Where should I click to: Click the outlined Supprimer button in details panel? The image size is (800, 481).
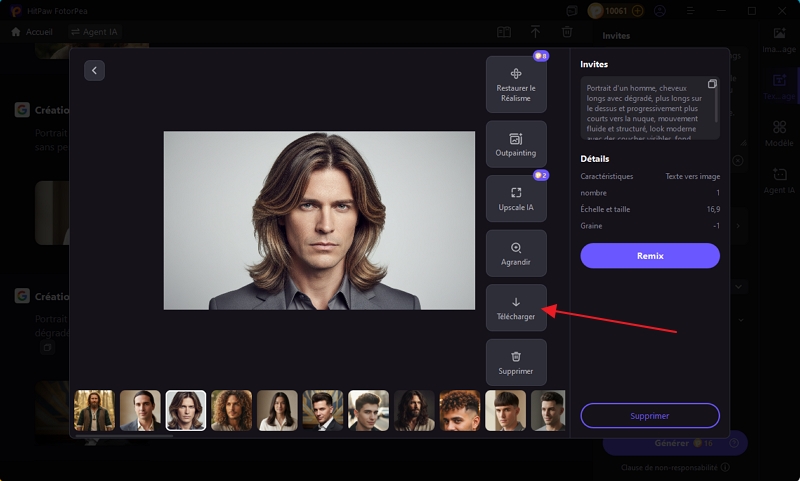[650, 416]
